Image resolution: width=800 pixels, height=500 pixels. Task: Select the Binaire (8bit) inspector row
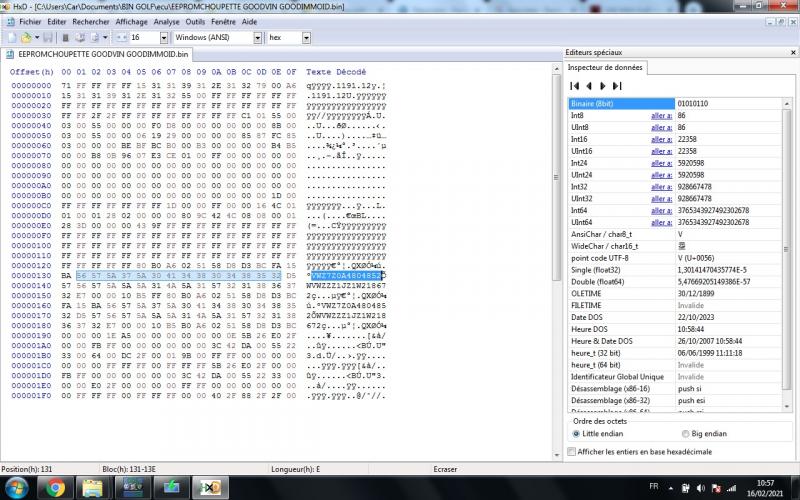coord(675,104)
